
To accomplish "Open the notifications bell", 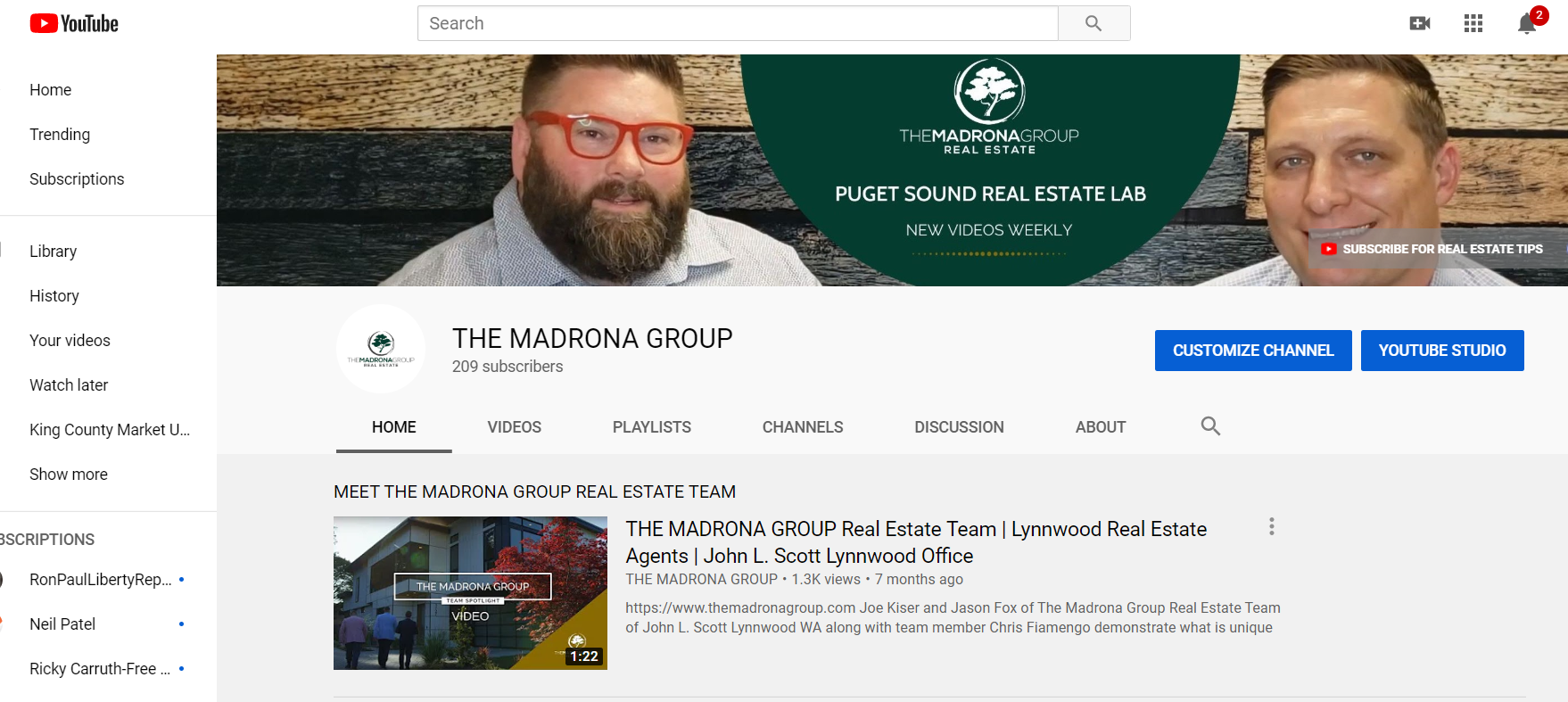I will coord(1527,23).
